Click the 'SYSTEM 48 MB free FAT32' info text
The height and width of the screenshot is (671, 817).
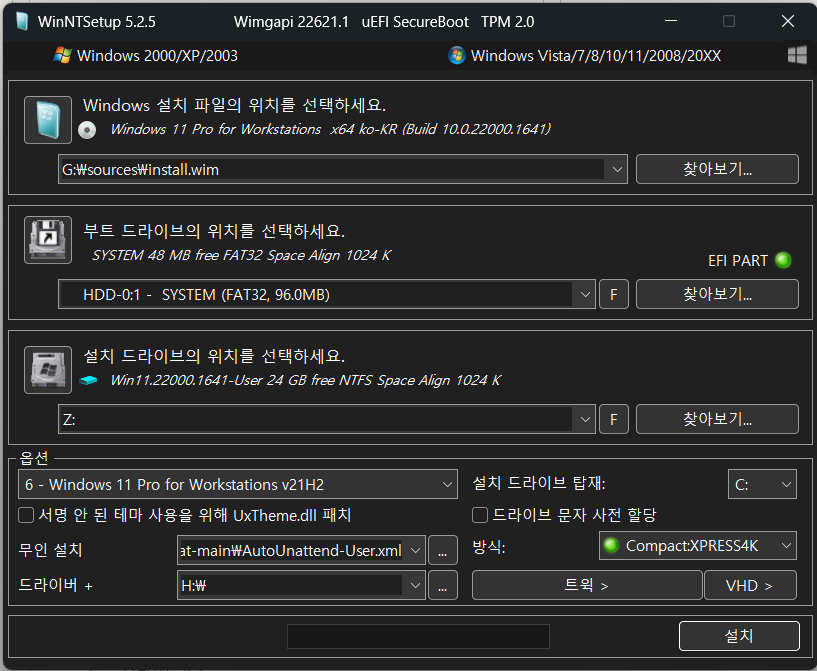pos(241,255)
